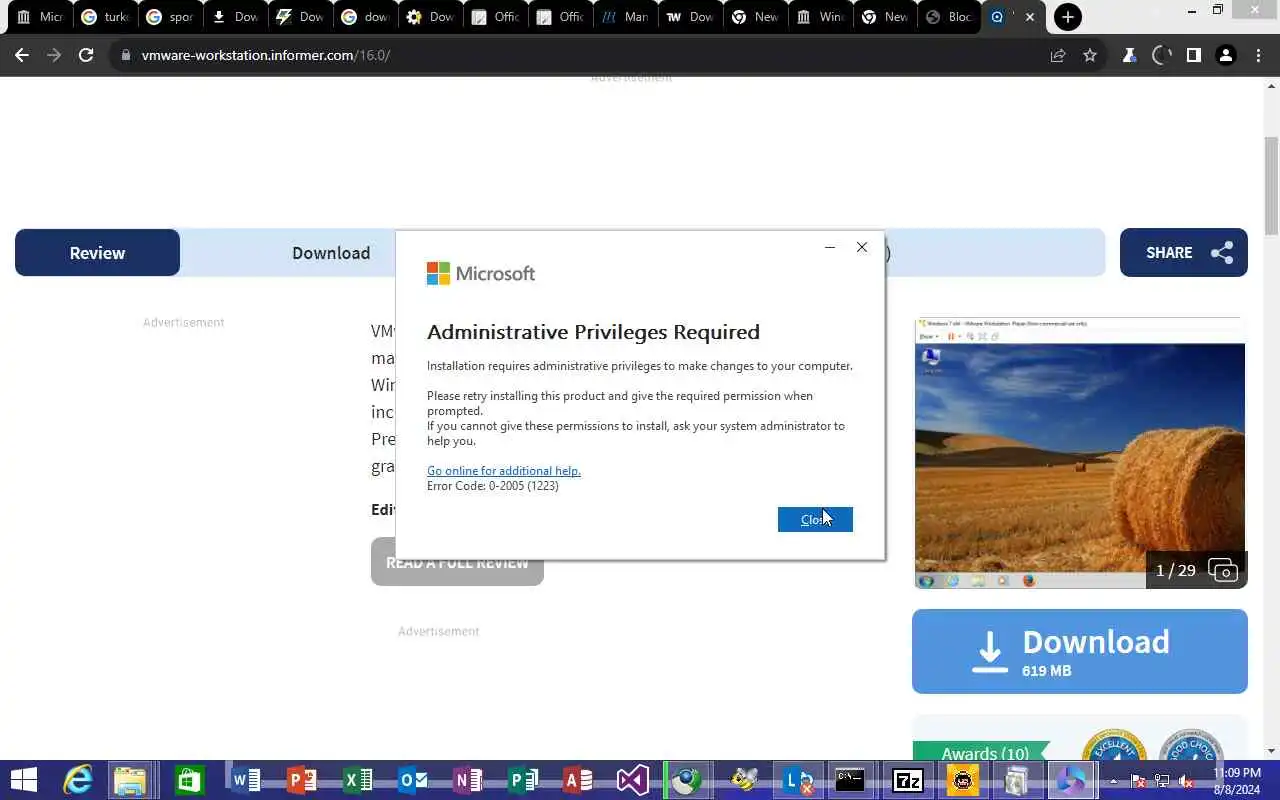Image resolution: width=1280 pixels, height=800 pixels.
Task: Launch Access from the taskbar
Action: 577,780
